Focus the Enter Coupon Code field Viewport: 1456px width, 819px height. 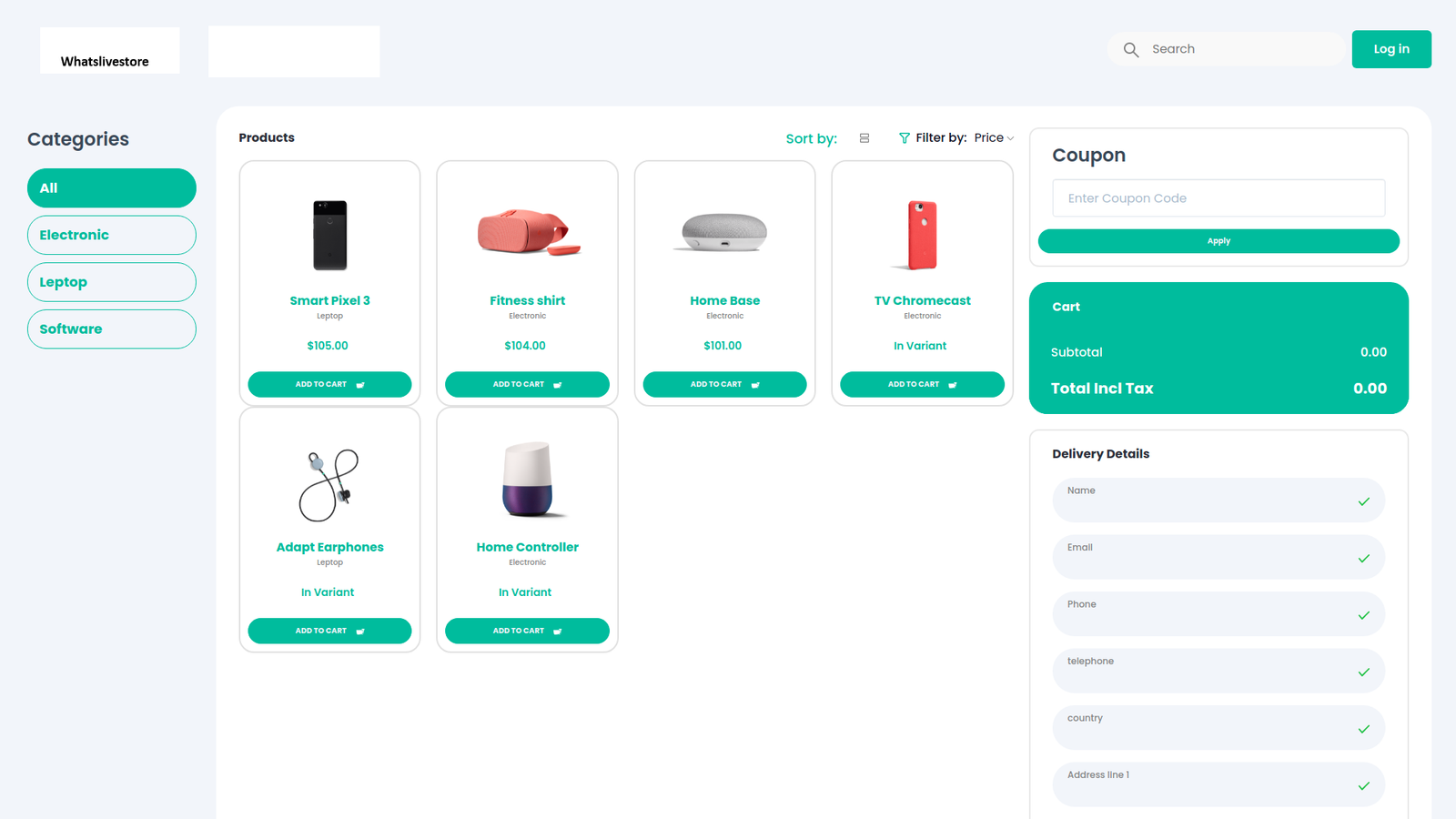pos(1218,198)
